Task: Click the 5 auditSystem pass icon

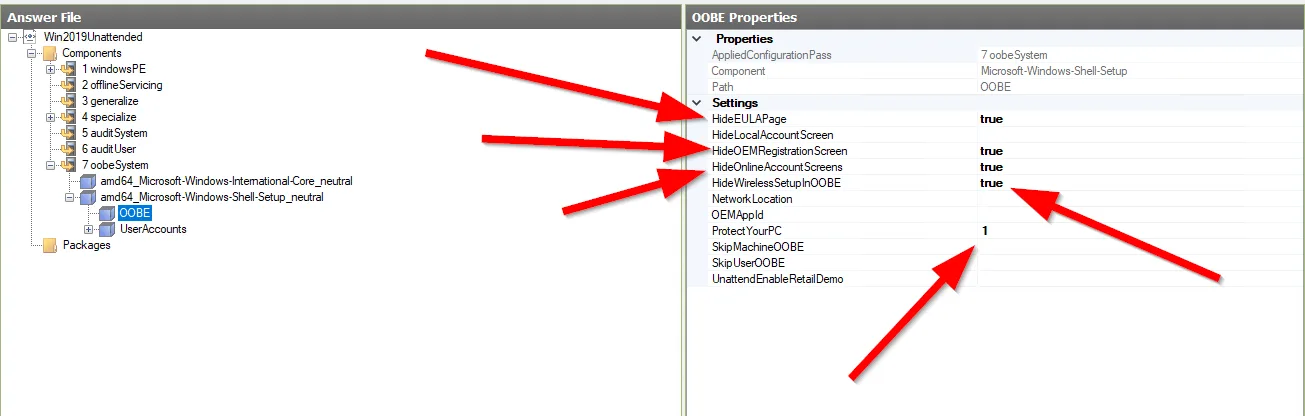Action: (x=68, y=133)
